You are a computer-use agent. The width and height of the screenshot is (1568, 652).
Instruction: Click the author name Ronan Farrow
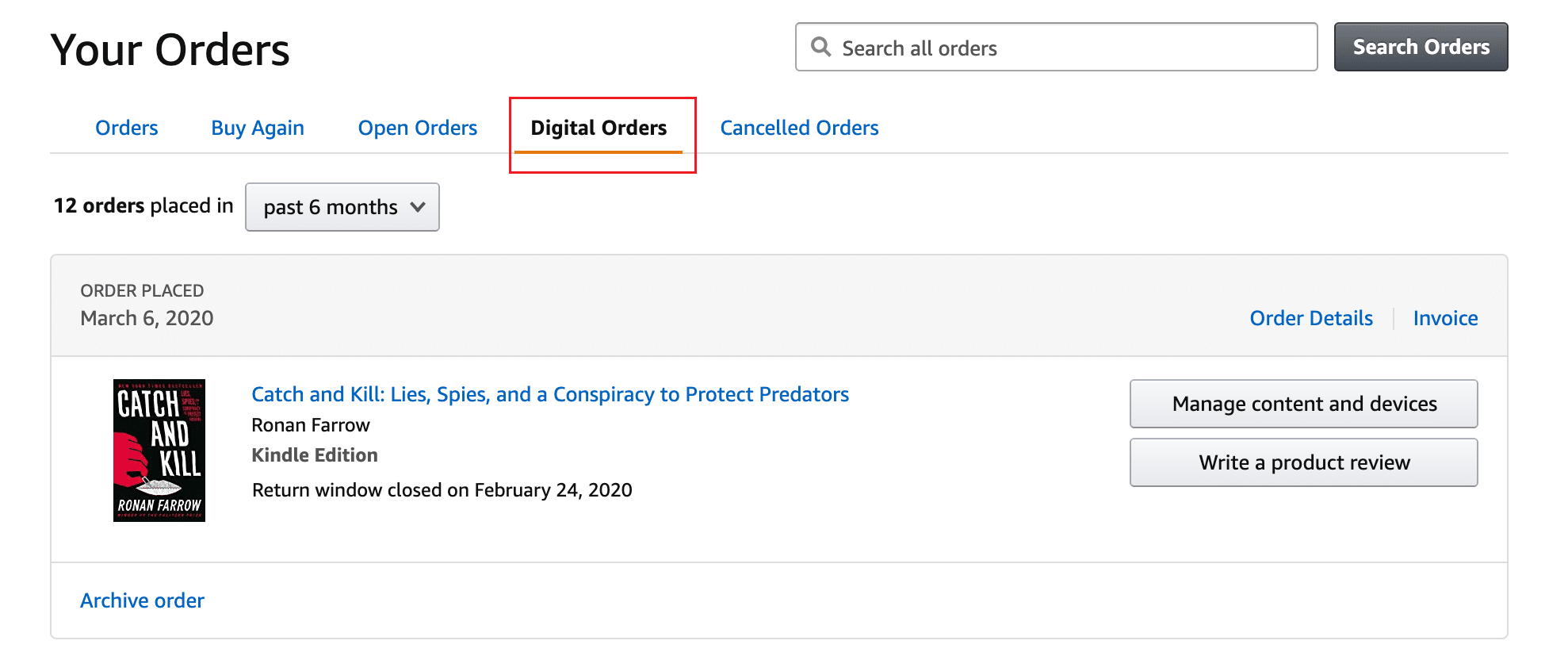tap(310, 424)
